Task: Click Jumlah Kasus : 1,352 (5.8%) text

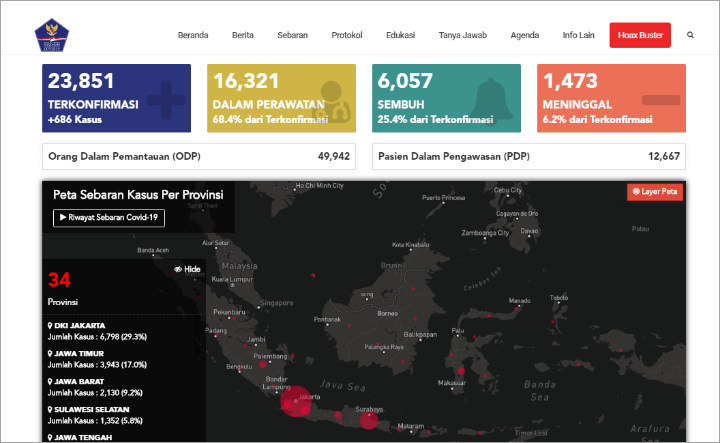Action: (95, 421)
